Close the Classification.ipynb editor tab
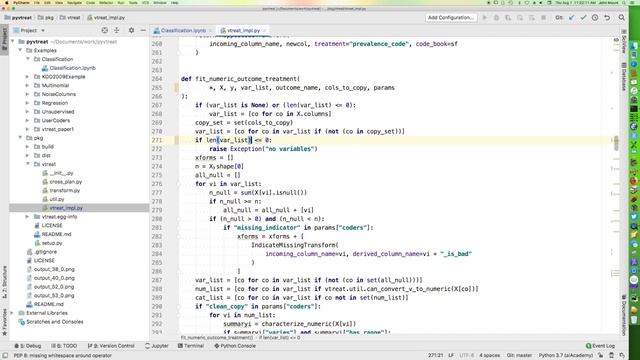Image resolution: width=640 pixels, height=360 pixels. [x=211, y=31]
